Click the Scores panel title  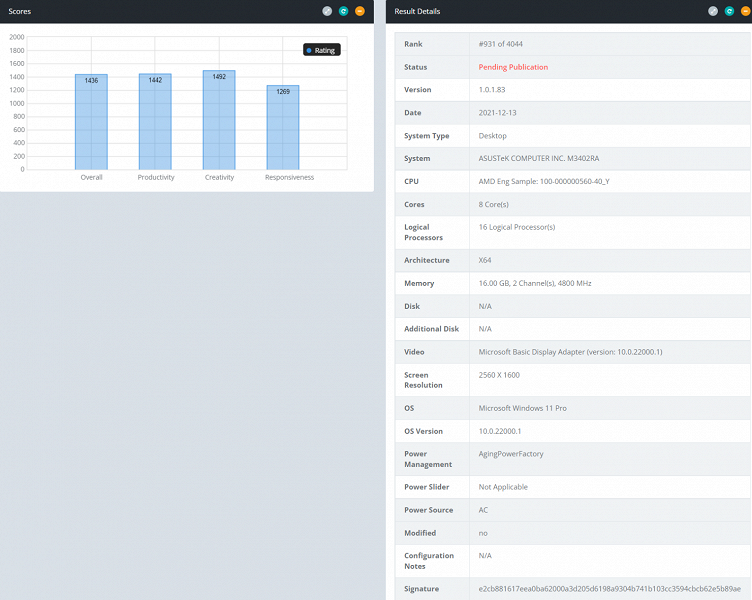click(x=20, y=11)
